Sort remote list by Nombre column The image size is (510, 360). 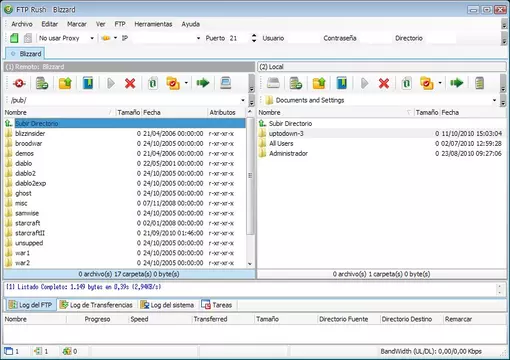click(x=59, y=112)
